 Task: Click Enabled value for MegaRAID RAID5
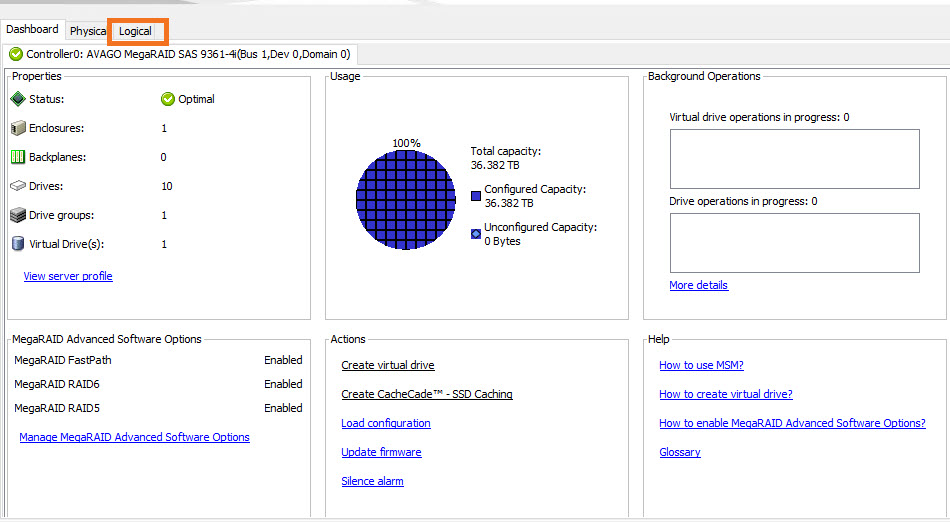283,409
